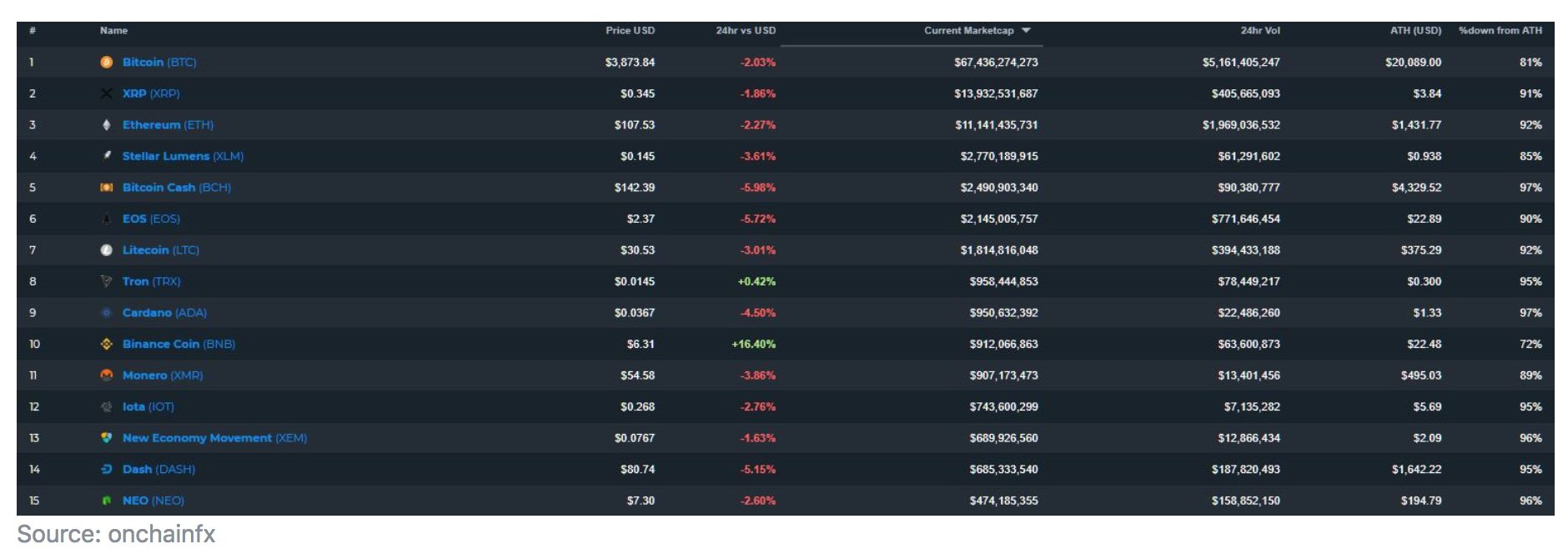This screenshot has width=1568, height=549.
Task: Click the Bitcoin orange coin icon
Action: 107,63
